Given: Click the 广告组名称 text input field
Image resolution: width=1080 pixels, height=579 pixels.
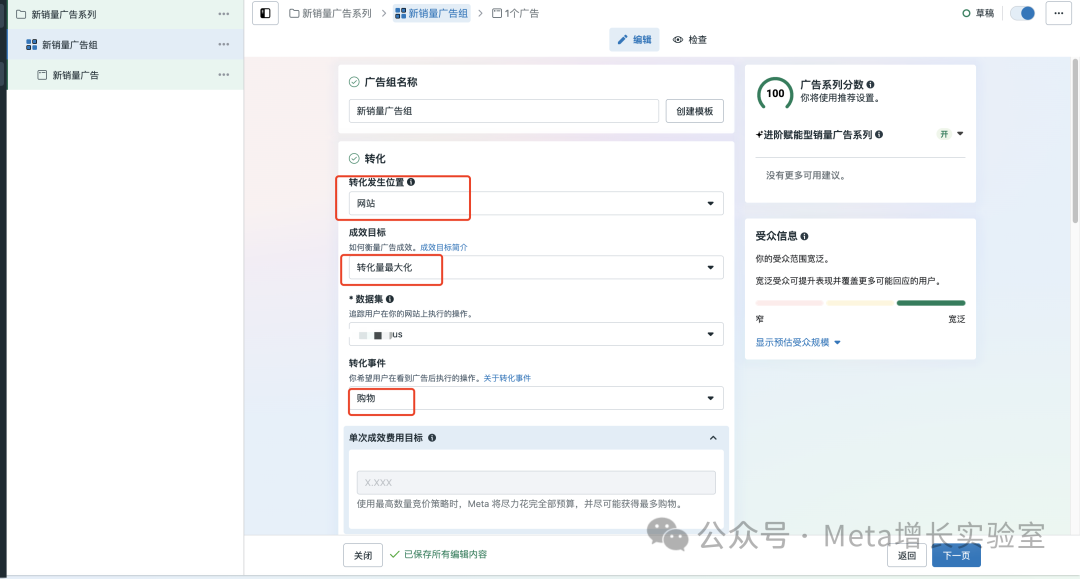Looking at the screenshot, I should (x=503, y=110).
